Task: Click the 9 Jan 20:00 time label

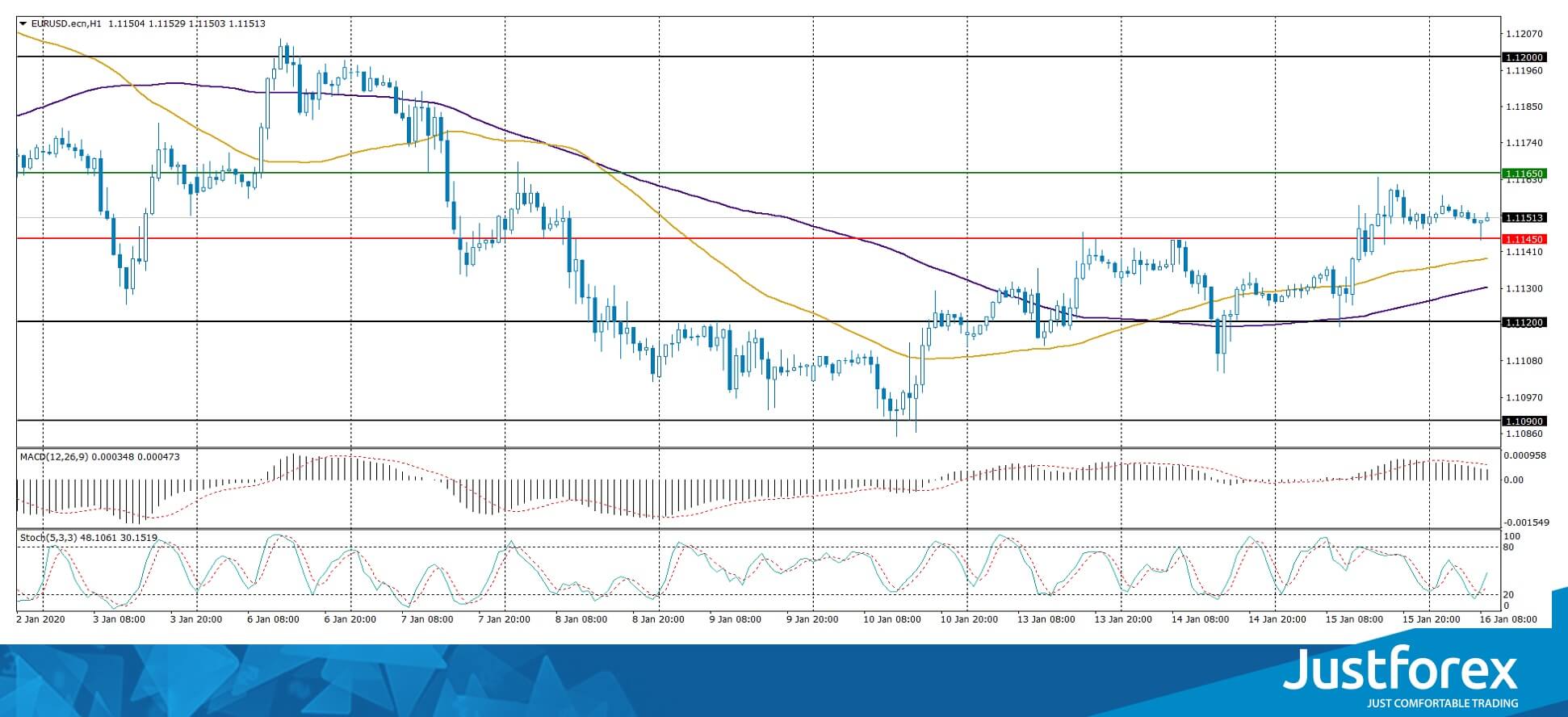Action: point(813,620)
